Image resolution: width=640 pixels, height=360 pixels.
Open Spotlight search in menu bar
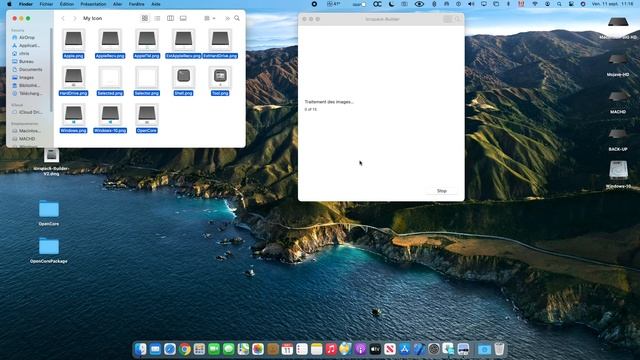(559, 4)
